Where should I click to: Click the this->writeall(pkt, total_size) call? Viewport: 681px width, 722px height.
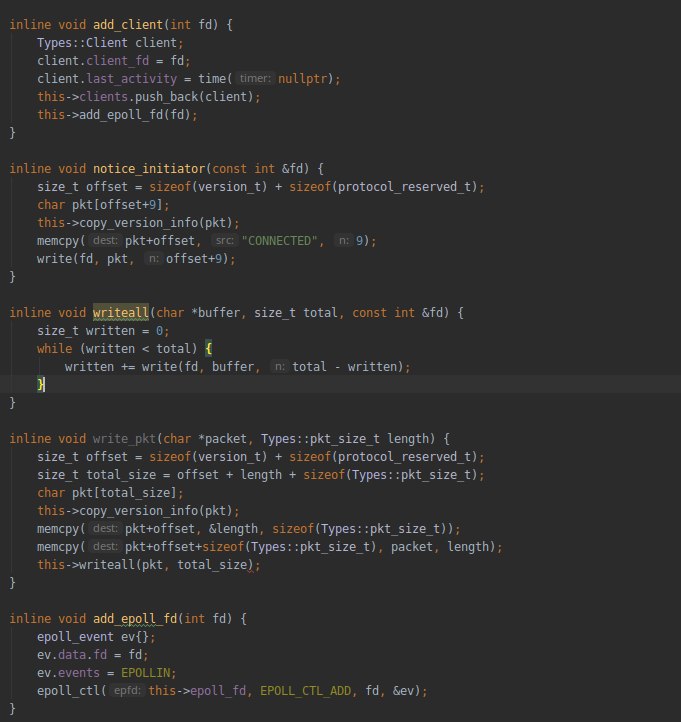click(149, 565)
